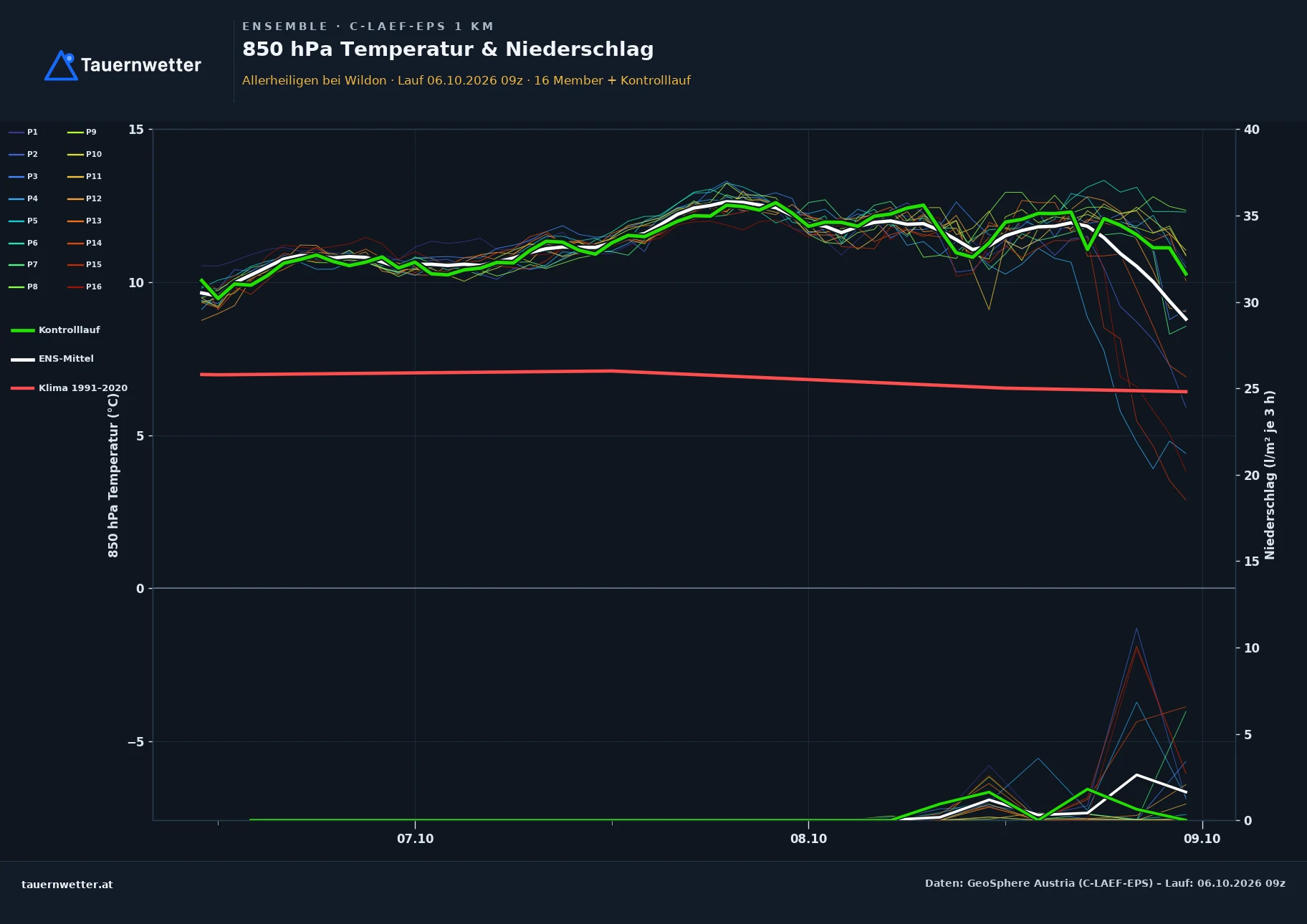Click the tauernwetter.at footer text
The width and height of the screenshot is (1307, 924).
pyautogui.click(x=67, y=885)
